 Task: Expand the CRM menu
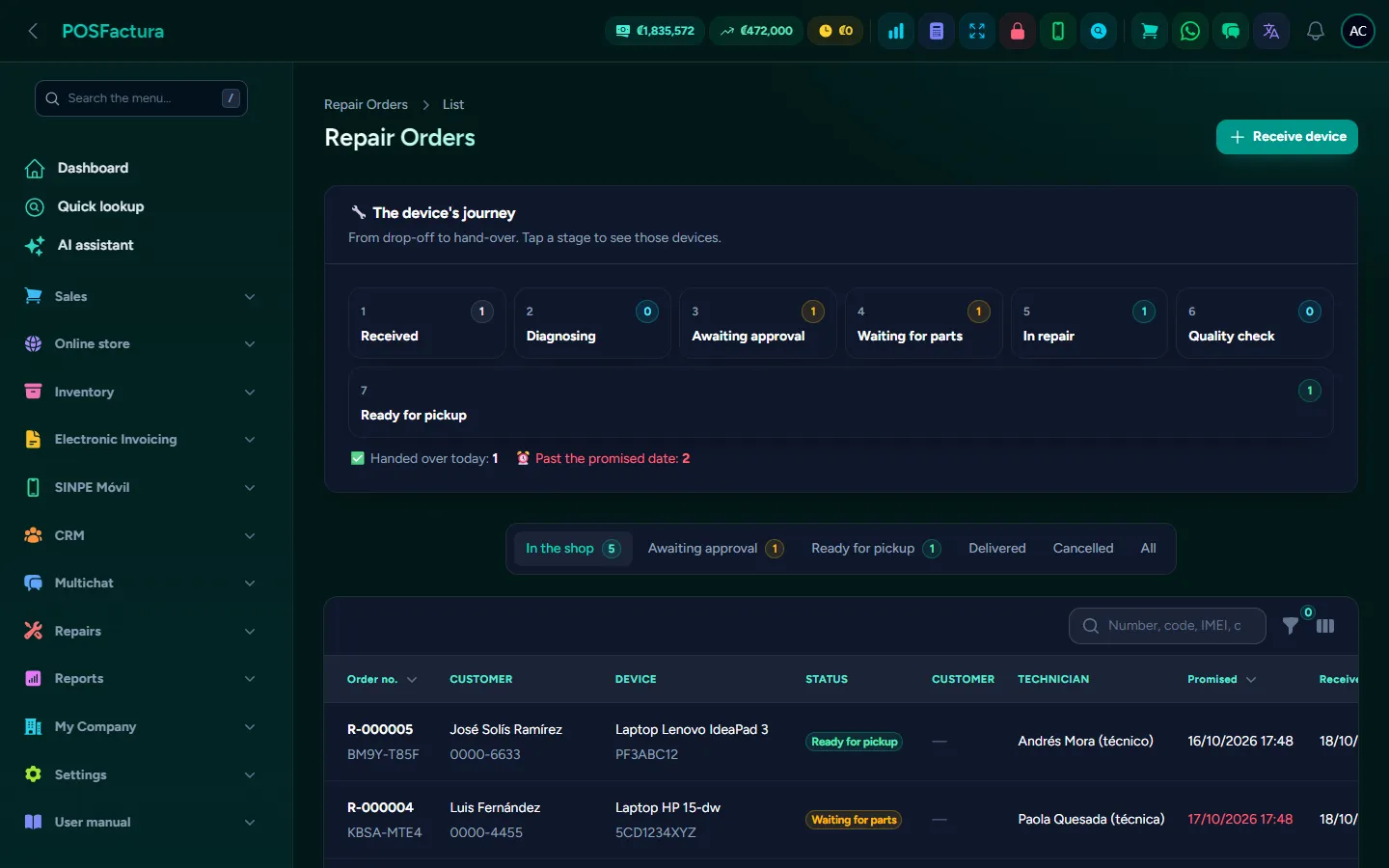coord(140,535)
